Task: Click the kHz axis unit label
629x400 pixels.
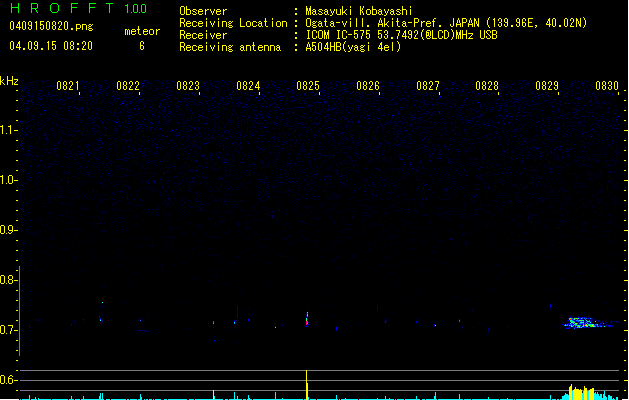Action: [9, 81]
